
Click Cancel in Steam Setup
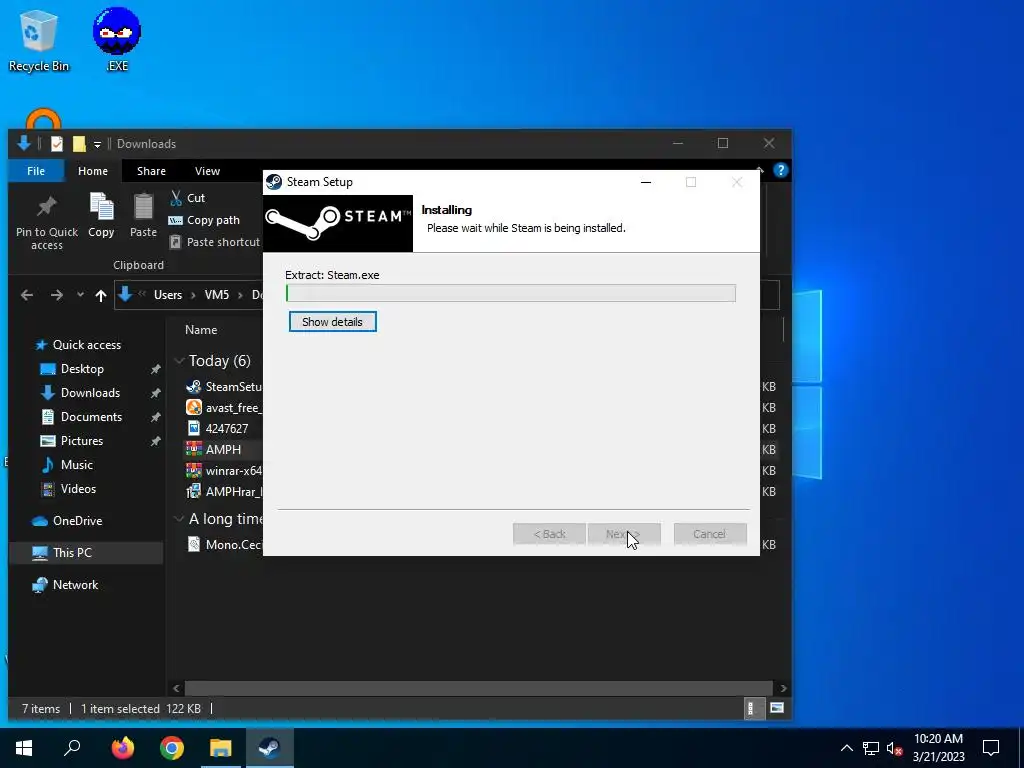point(710,534)
